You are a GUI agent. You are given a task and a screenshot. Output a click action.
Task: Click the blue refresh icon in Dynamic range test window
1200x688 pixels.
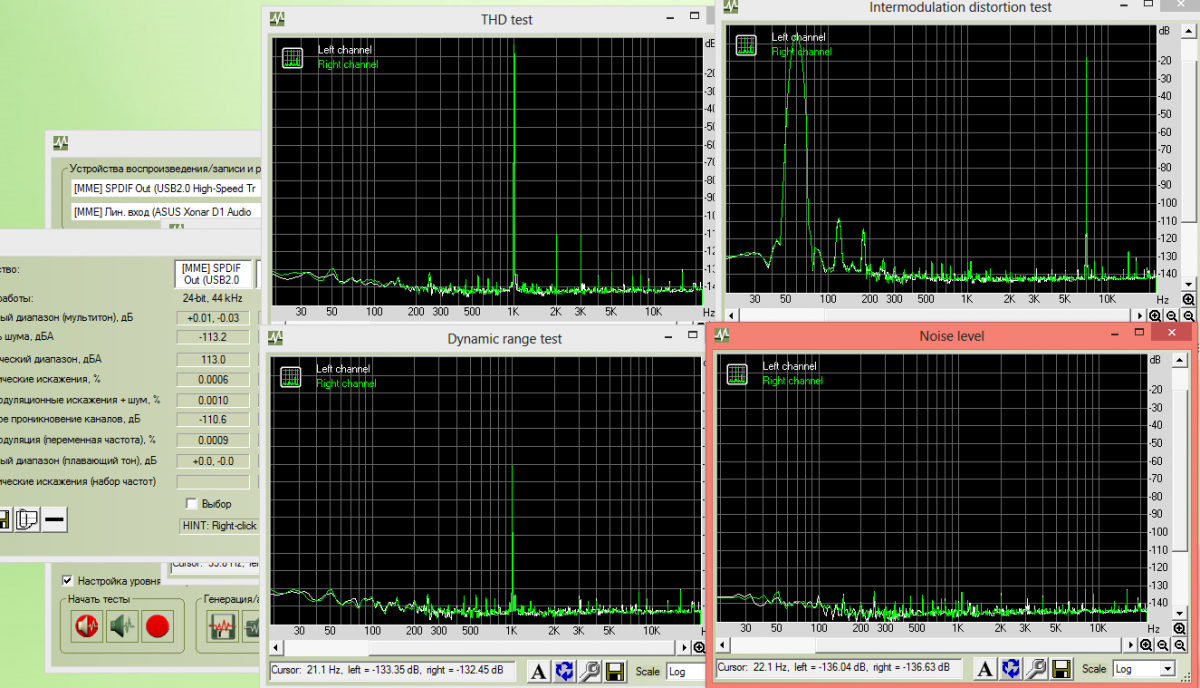[564, 671]
